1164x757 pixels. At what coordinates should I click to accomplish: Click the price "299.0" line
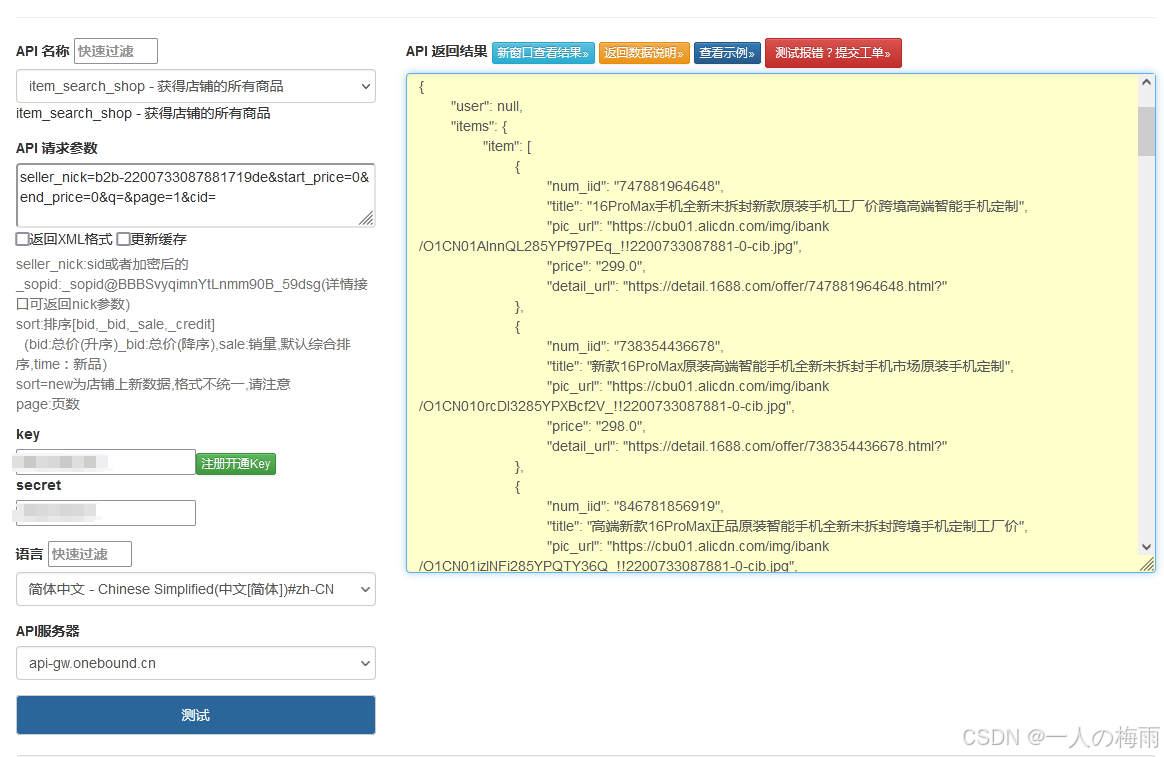click(596, 266)
